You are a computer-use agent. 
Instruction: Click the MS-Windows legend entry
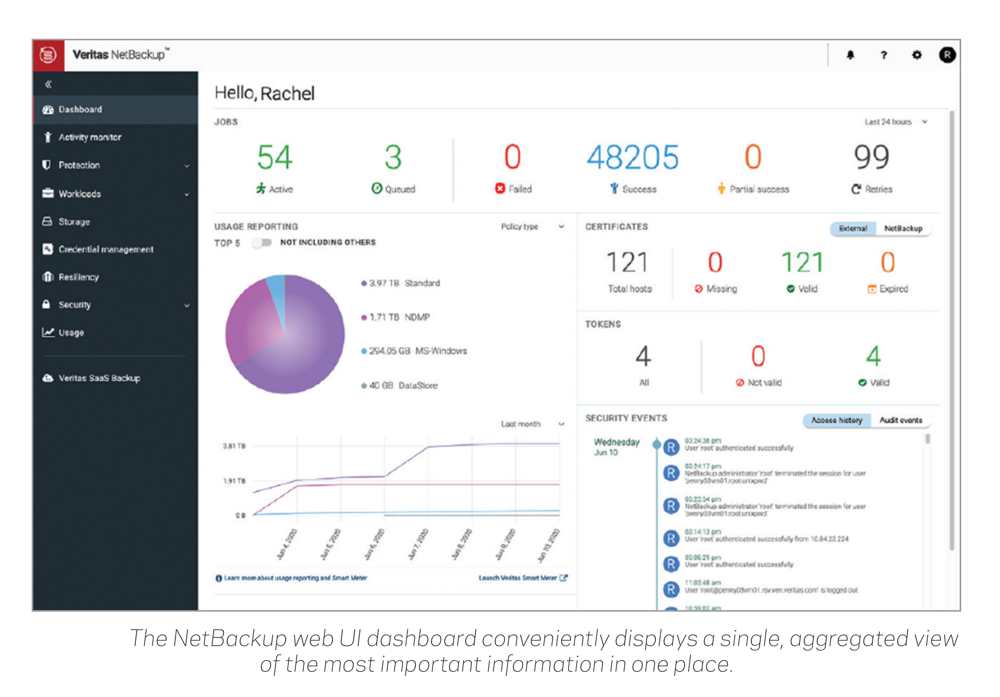click(414, 351)
